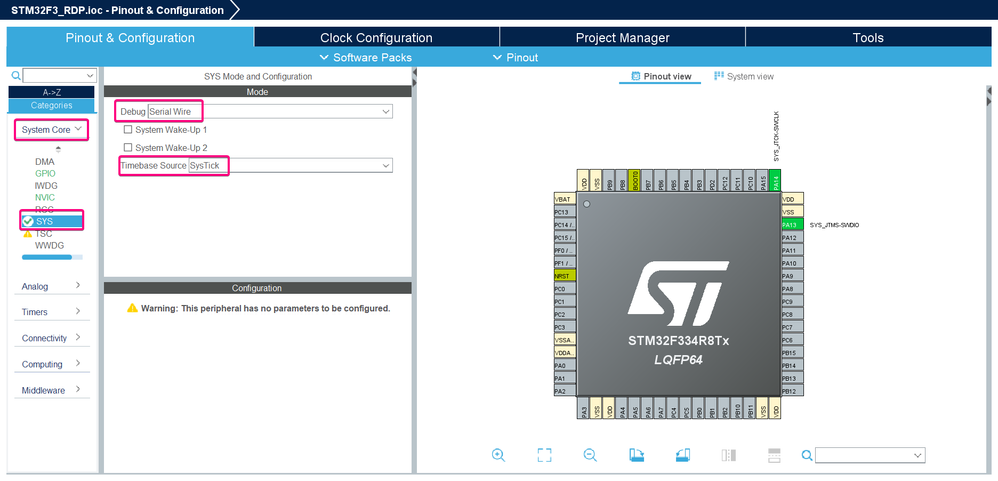
Task: Click the green PA14 pin
Action: click(x=775, y=180)
